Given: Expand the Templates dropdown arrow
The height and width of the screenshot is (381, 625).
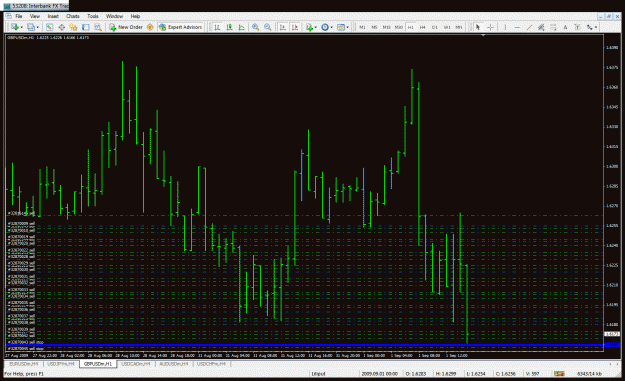Looking at the screenshot, I should (348, 27).
